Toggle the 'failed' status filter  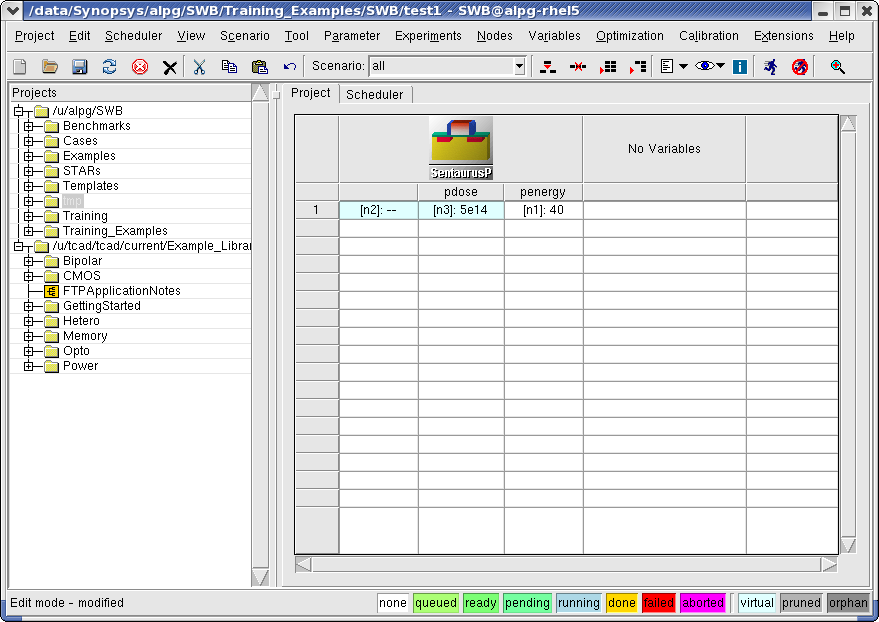point(658,603)
